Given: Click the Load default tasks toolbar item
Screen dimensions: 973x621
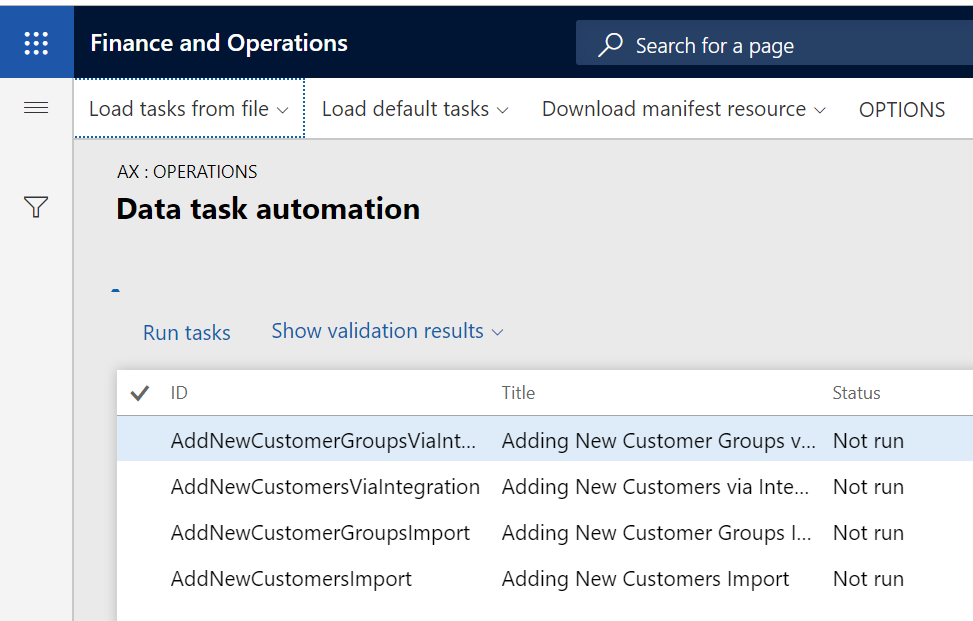Looking at the screenshot, I should (407, 109).
